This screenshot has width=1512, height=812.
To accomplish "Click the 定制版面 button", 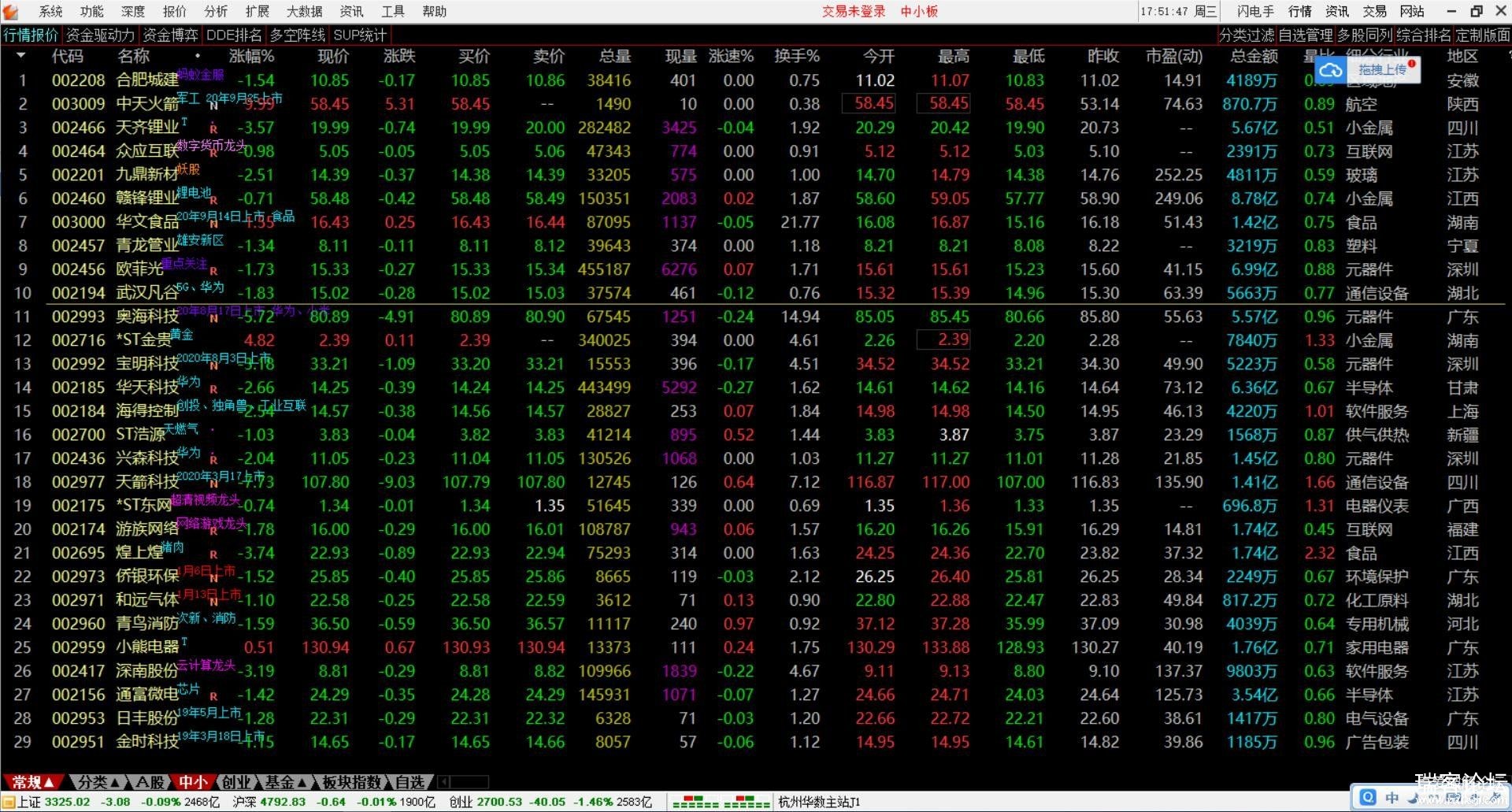I will tap(1483, 35).
